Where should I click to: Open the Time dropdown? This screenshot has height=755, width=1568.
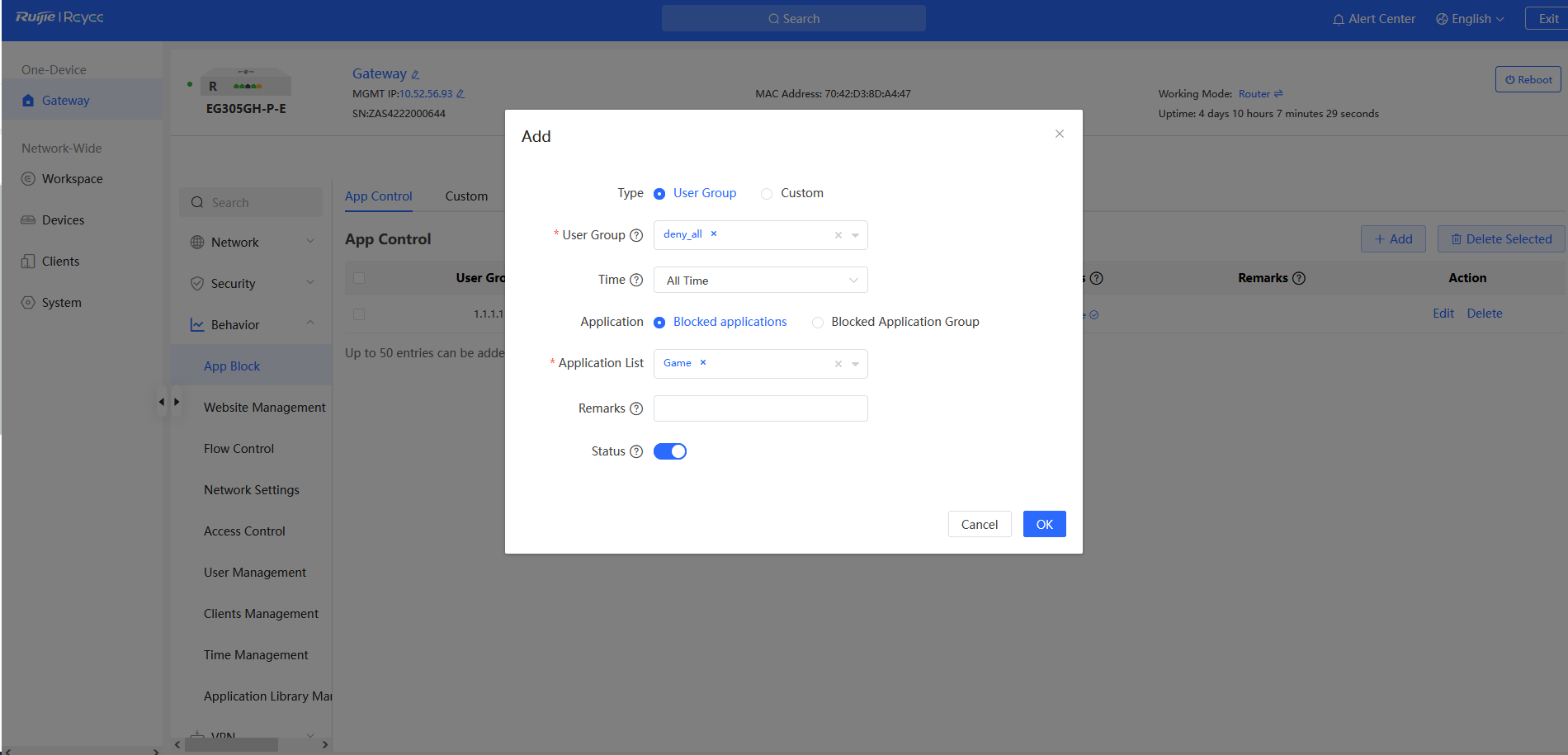coord(761,280)
